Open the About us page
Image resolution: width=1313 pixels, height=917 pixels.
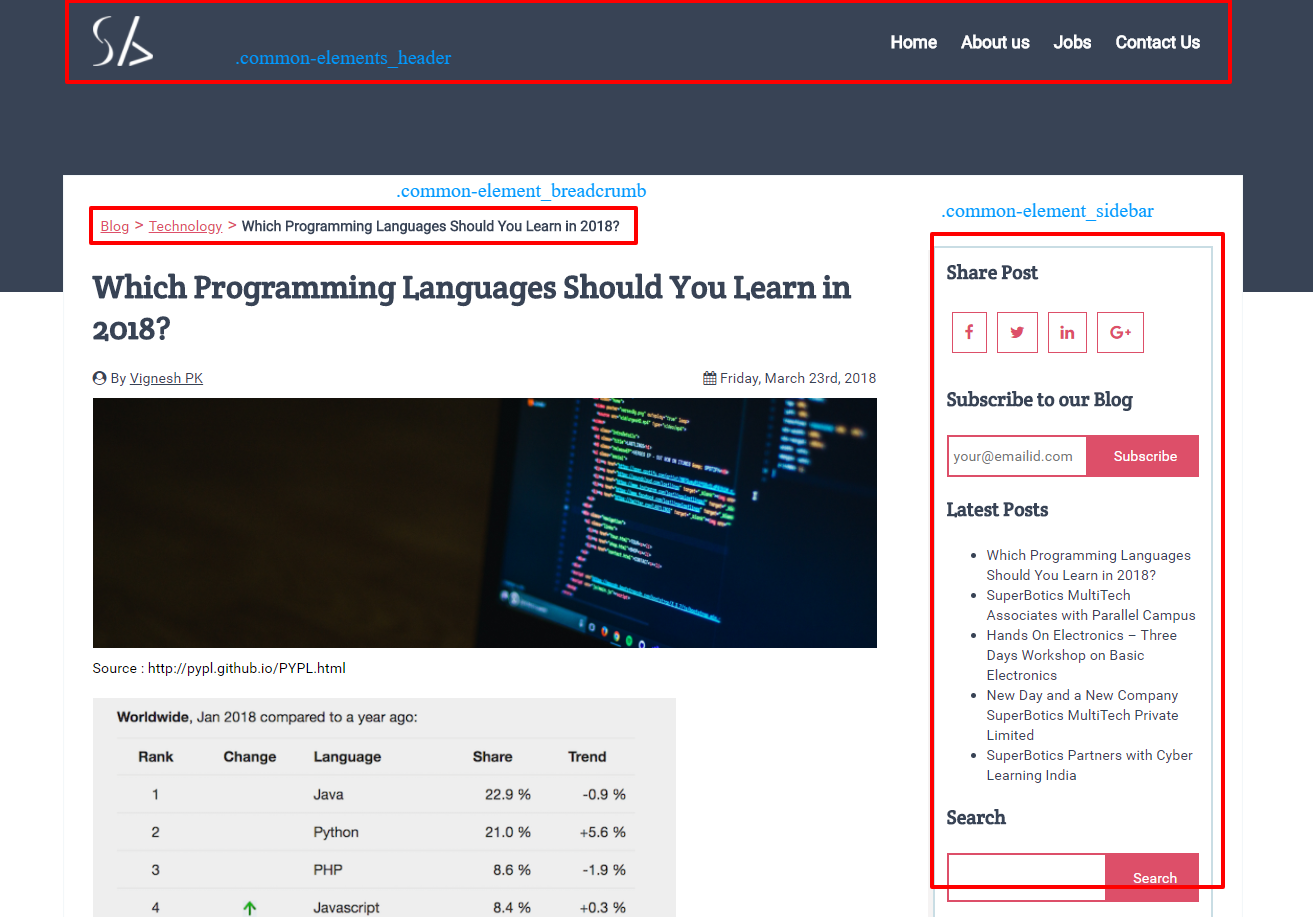click(x=994, y=42)
